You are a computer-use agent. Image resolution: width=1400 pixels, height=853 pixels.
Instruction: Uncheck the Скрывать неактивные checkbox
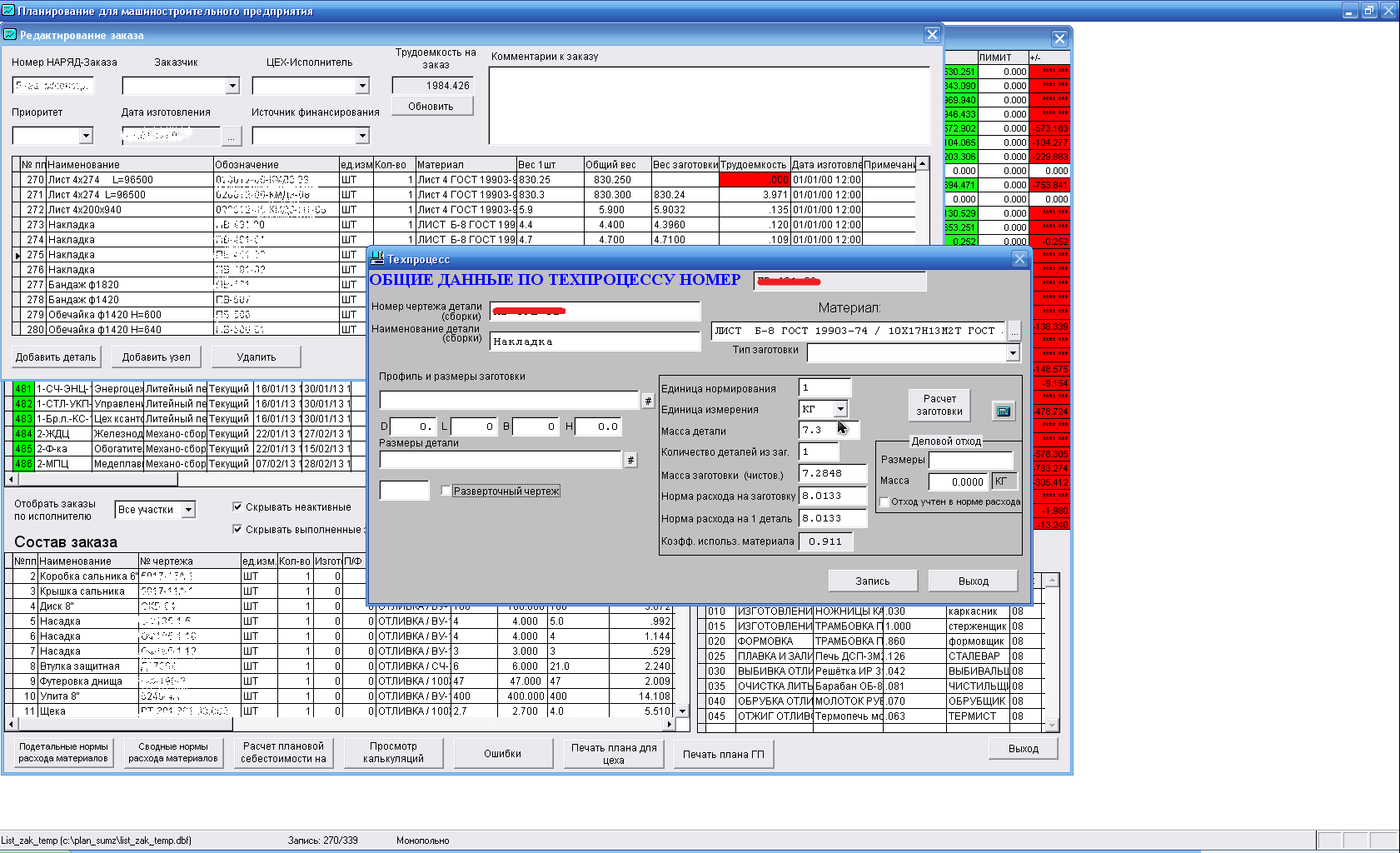(237, 506)
